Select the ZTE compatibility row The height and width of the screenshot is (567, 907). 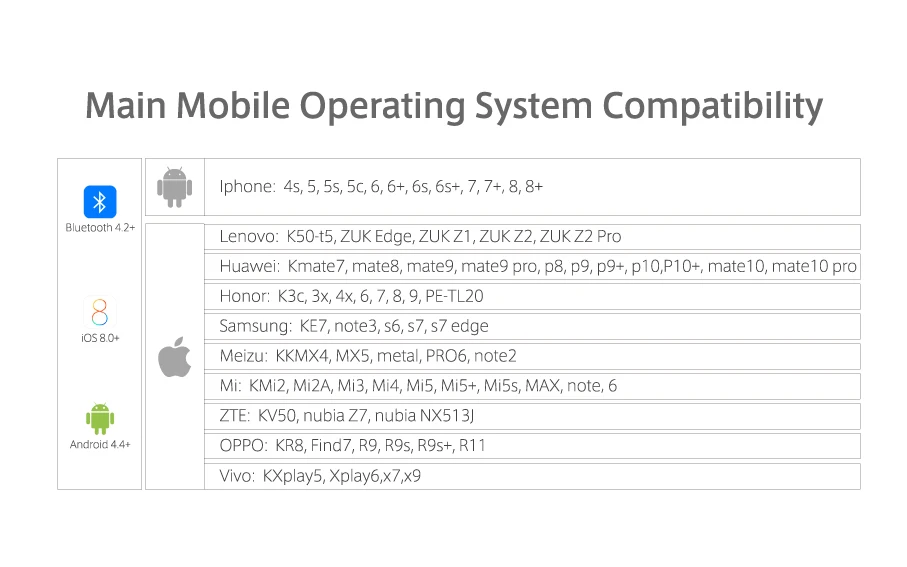pos(532,416)
